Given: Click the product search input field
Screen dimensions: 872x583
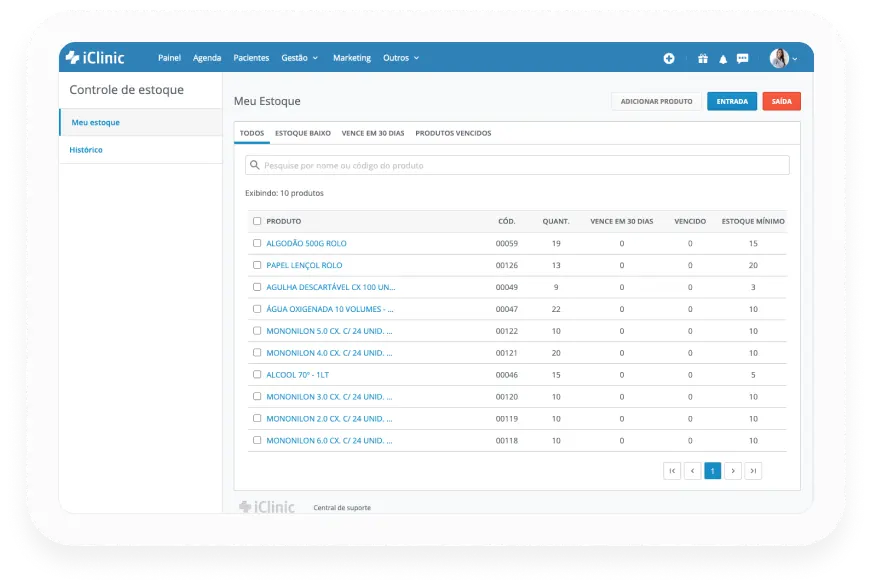Looking at the screenshot, I should point(517,165).
